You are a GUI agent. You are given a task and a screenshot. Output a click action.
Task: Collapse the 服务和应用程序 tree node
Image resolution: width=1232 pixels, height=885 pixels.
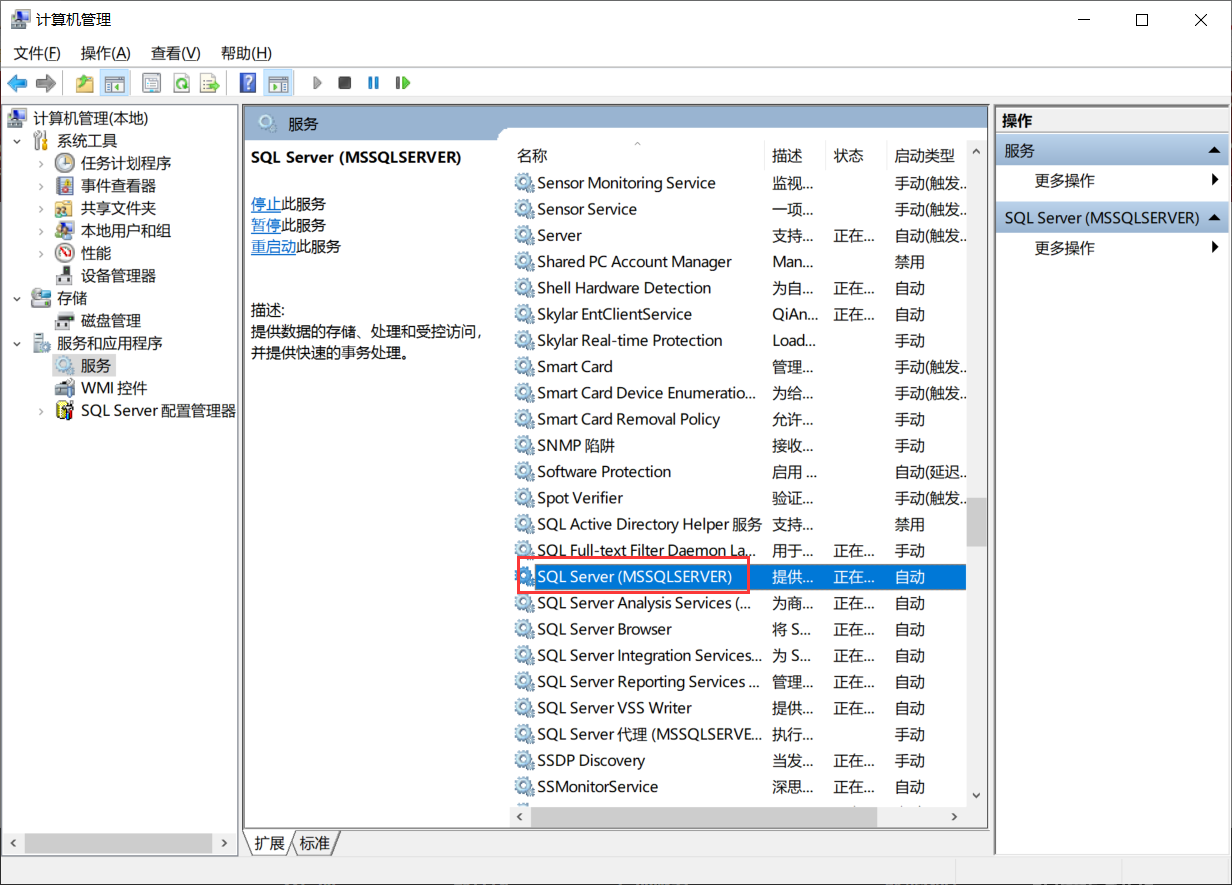click(x=17, y=343)
